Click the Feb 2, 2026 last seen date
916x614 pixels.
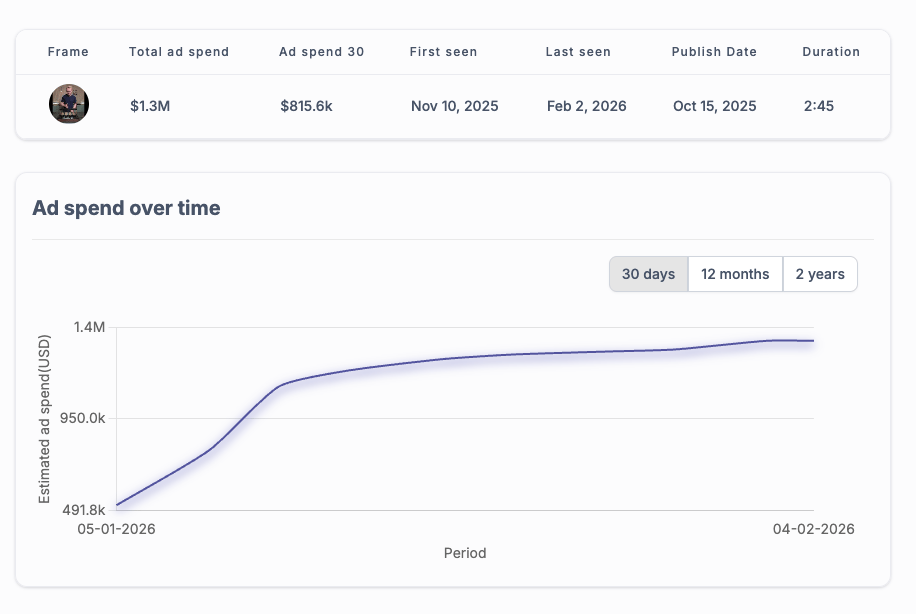click(x=587, y=106)
